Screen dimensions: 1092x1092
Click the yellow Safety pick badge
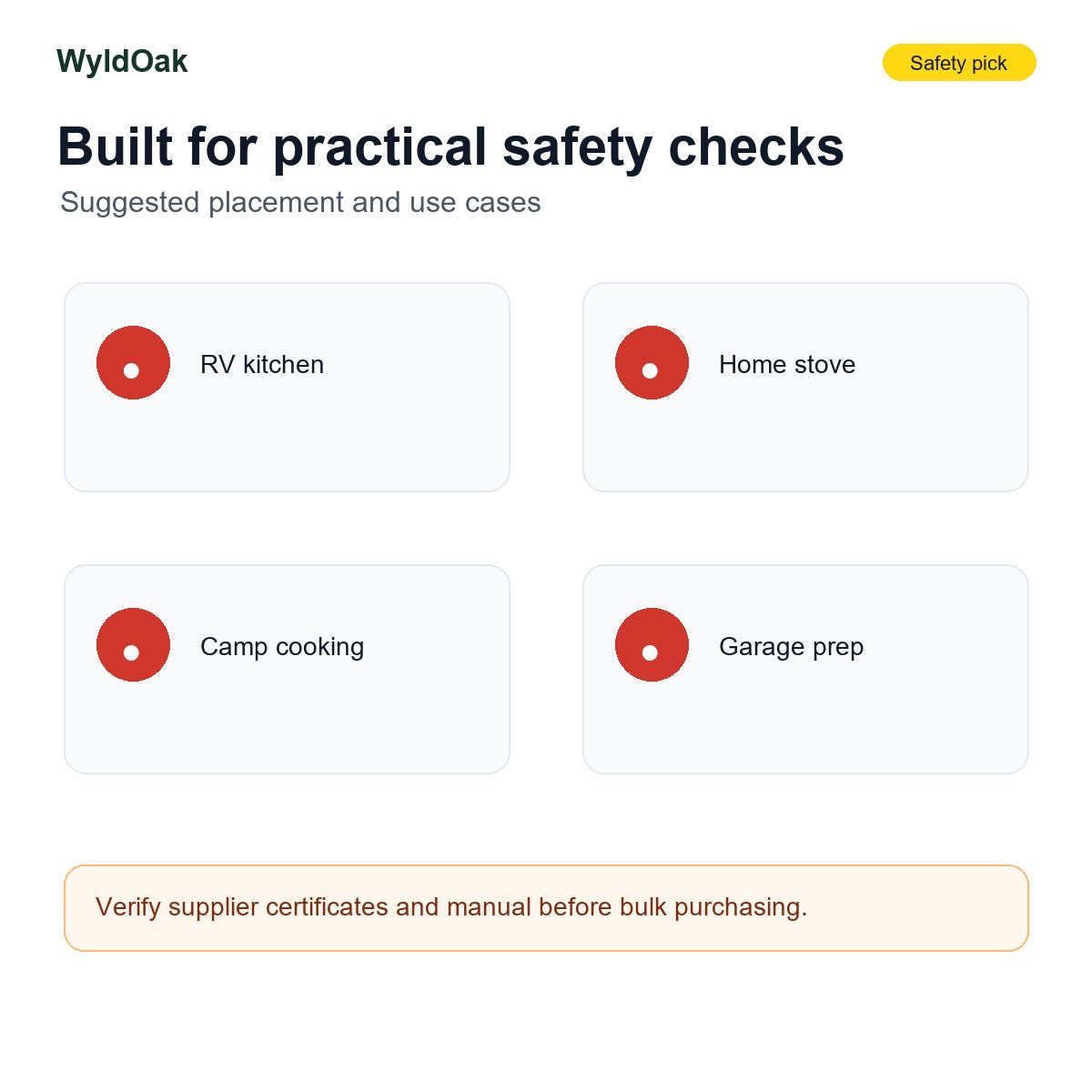(959, 63)
